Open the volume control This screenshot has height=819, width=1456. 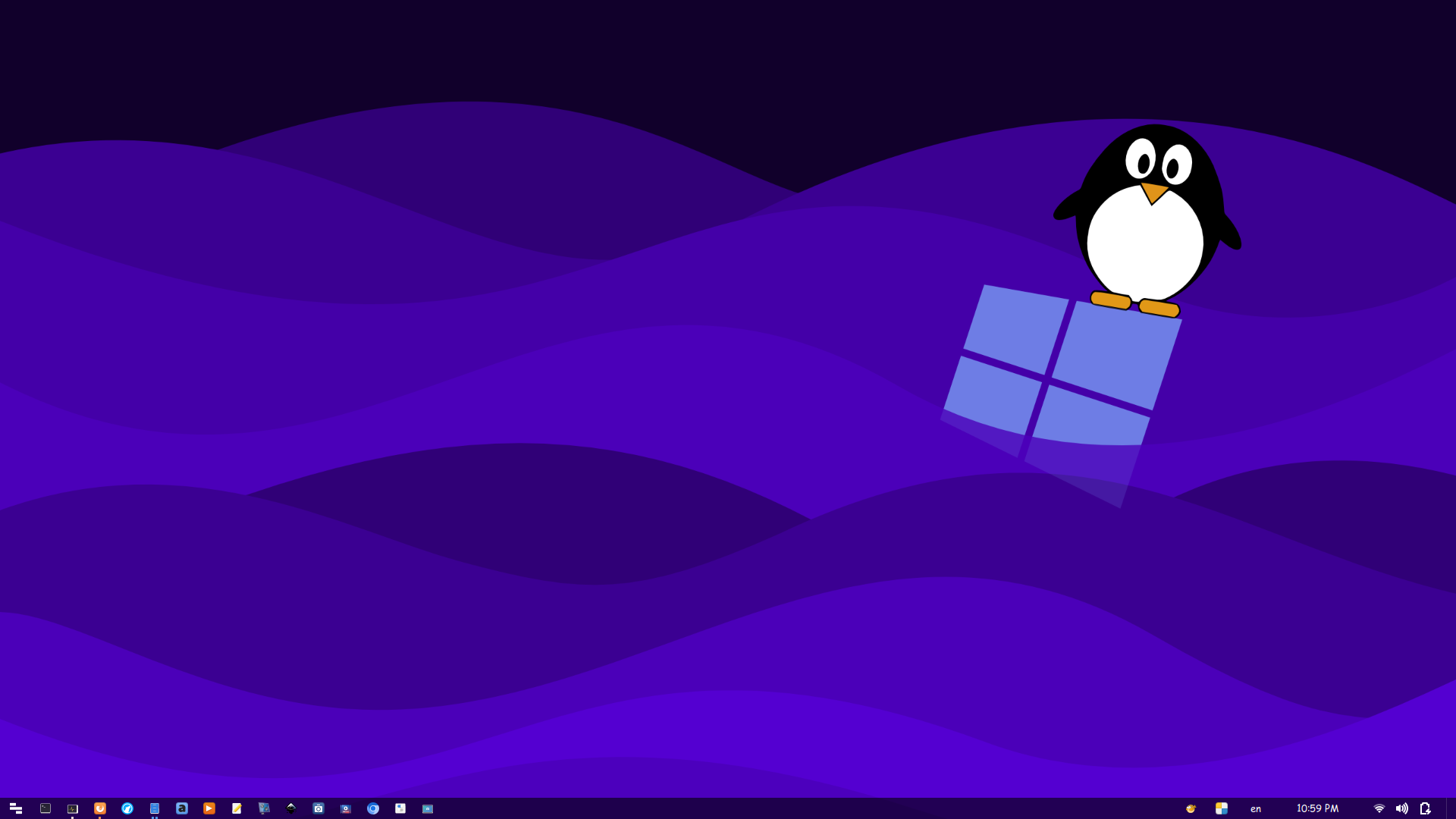tap(1402, 808)
